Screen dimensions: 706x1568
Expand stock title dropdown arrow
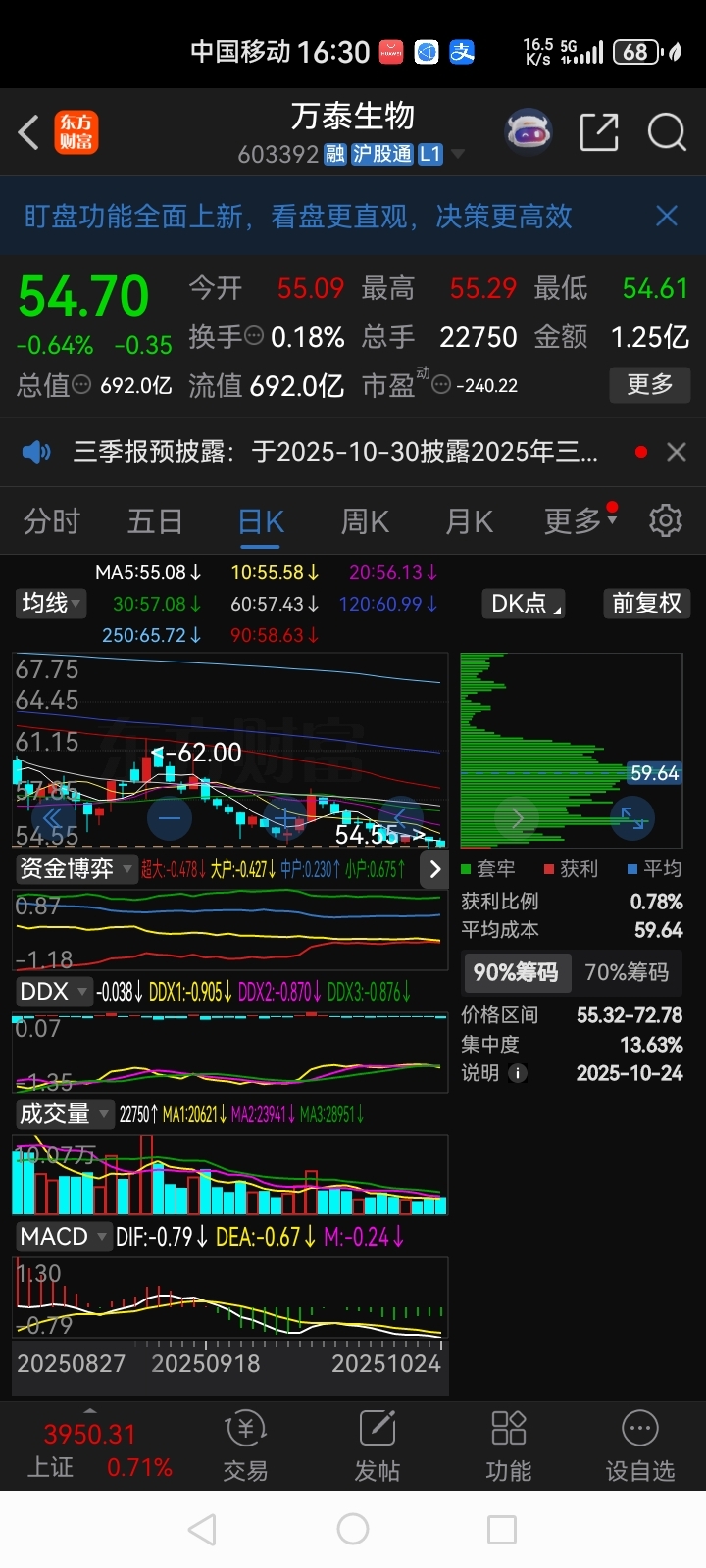click(x=457, y=154)
